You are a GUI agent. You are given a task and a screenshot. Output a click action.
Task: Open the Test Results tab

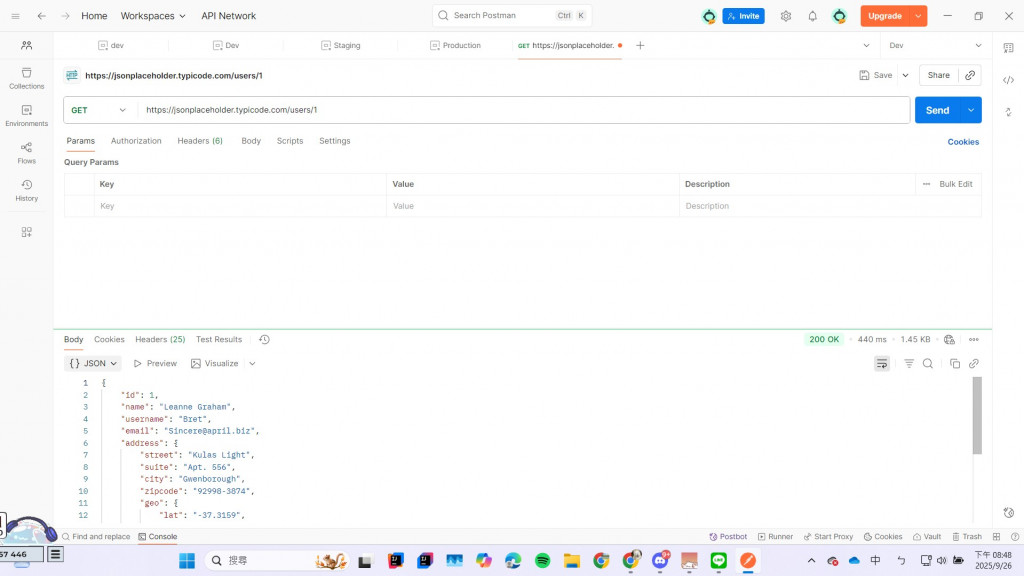pos(219,340)
